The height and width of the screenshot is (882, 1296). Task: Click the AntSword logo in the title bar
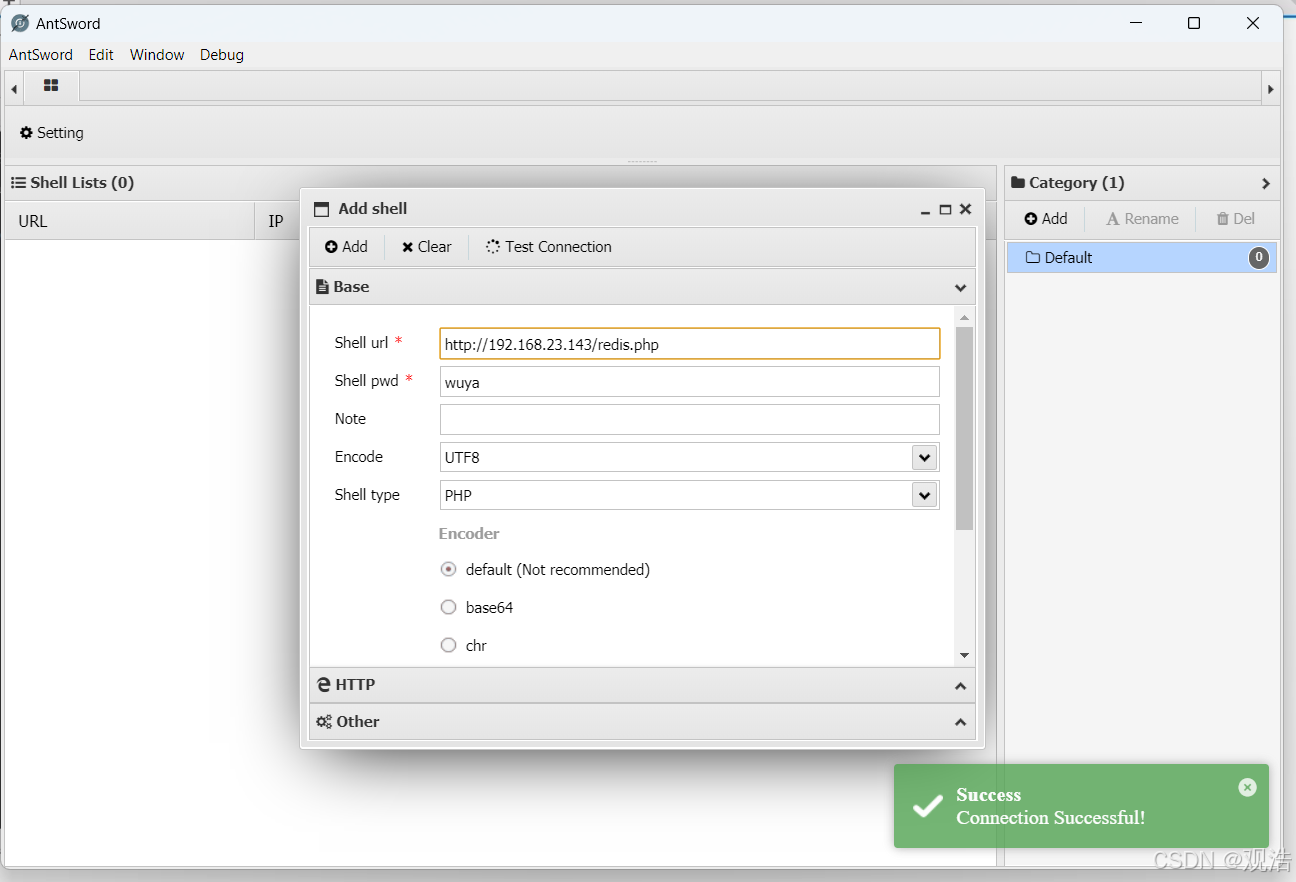coord(20,23)
